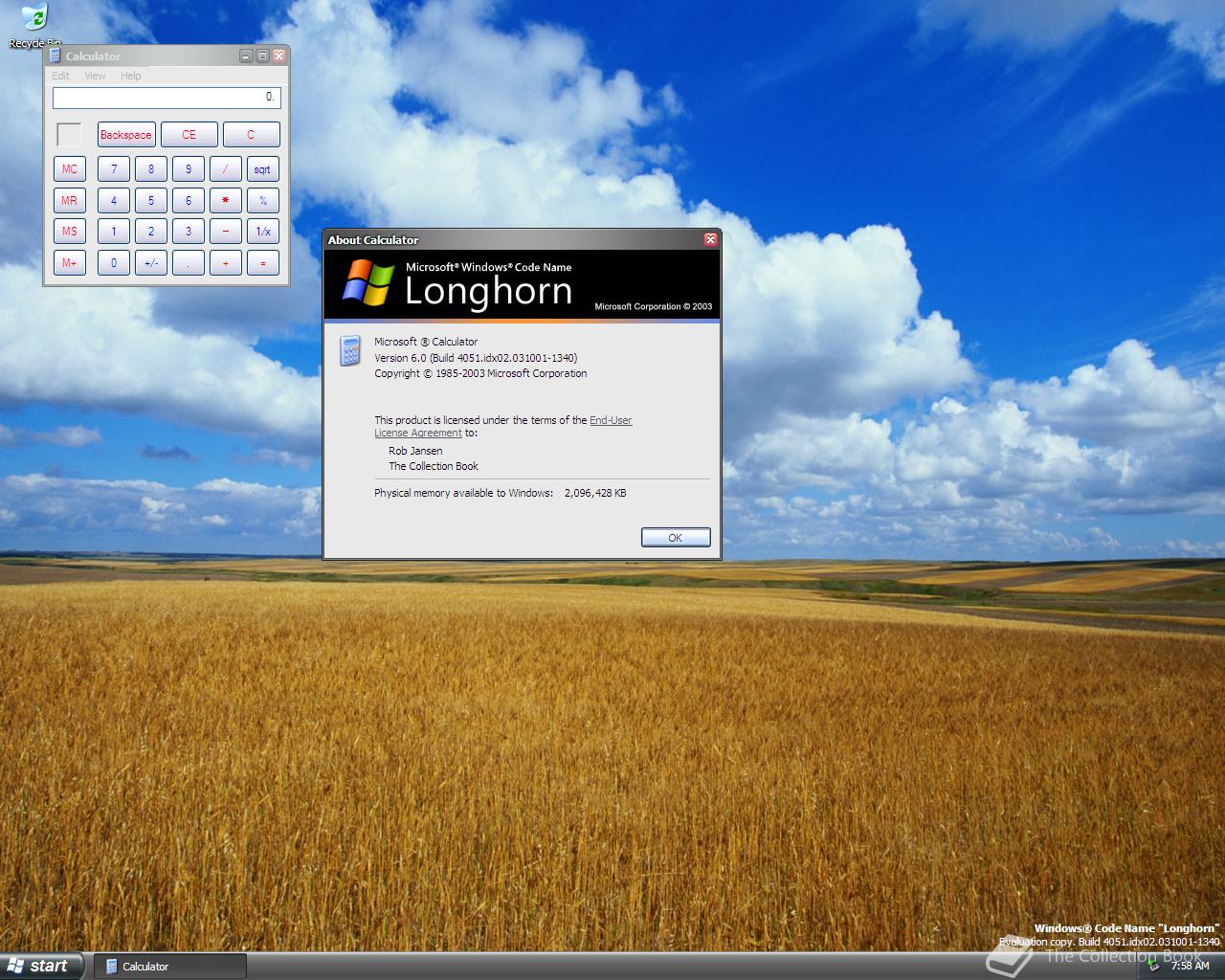Image resolution: width=1225 pixels, height=980 pixels.
Task: Click the plus (+) operator button
Action: tap(226, 263)
